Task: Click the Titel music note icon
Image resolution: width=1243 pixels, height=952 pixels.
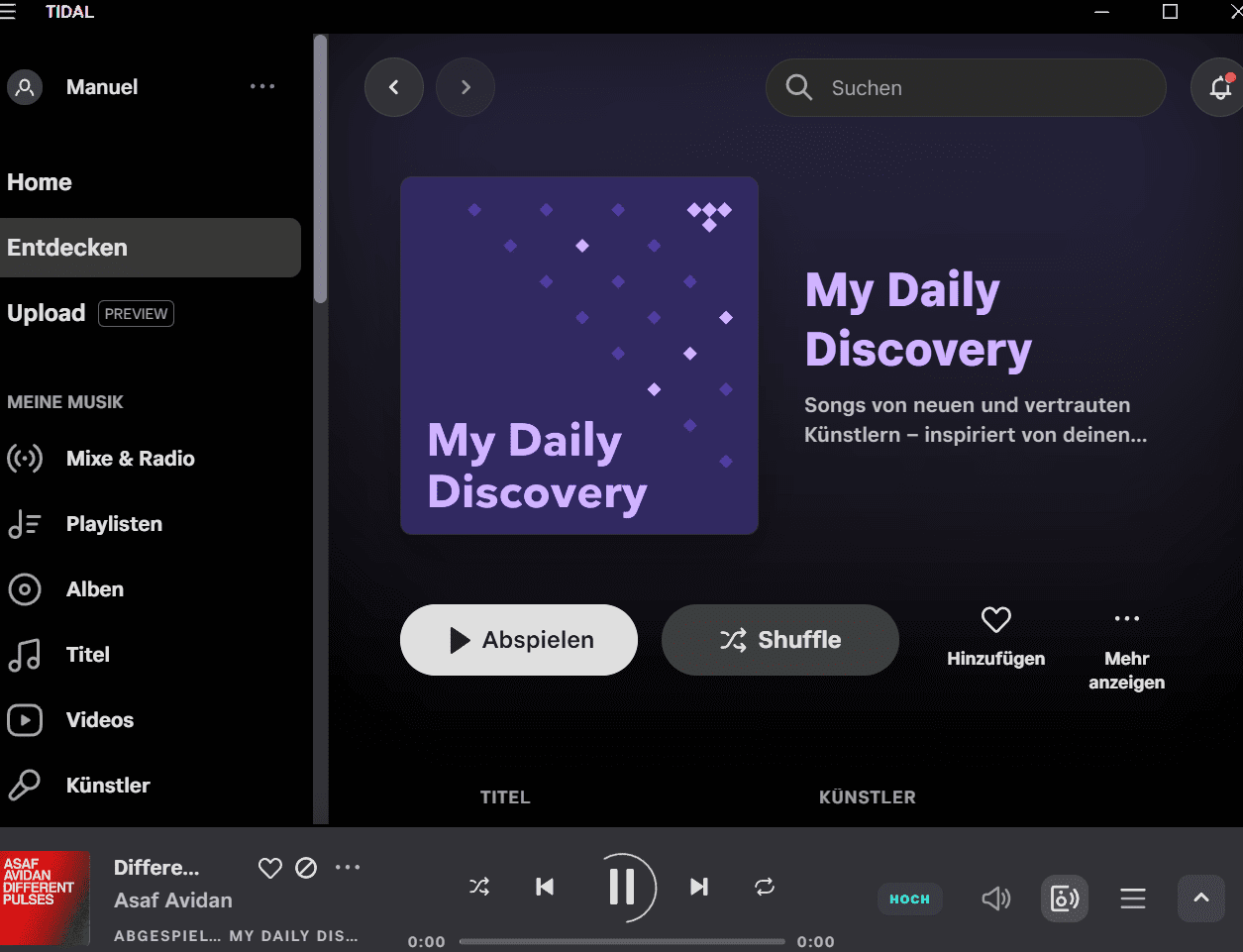Action: point(25,655)
